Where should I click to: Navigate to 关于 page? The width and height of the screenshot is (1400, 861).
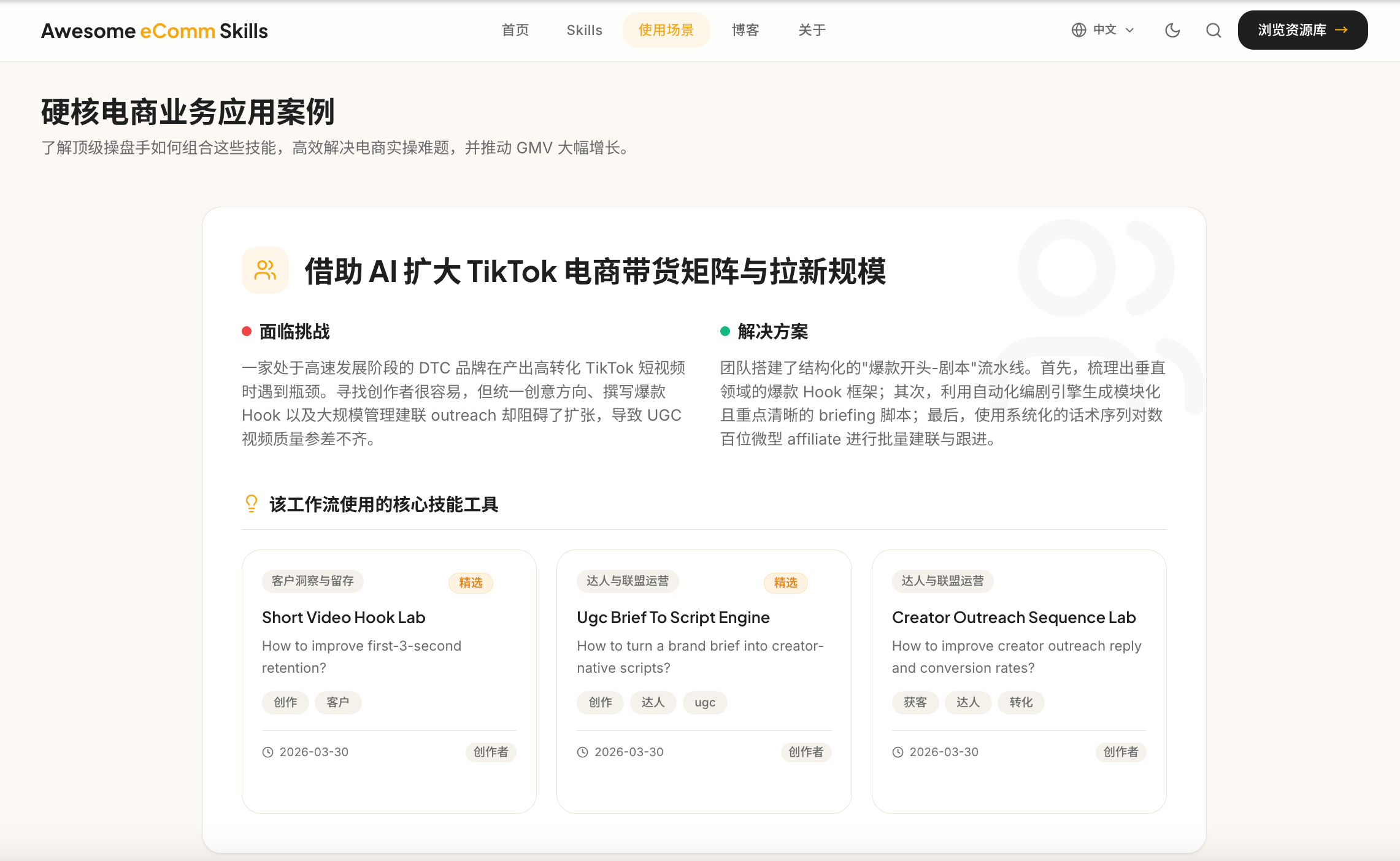point(812,30)
